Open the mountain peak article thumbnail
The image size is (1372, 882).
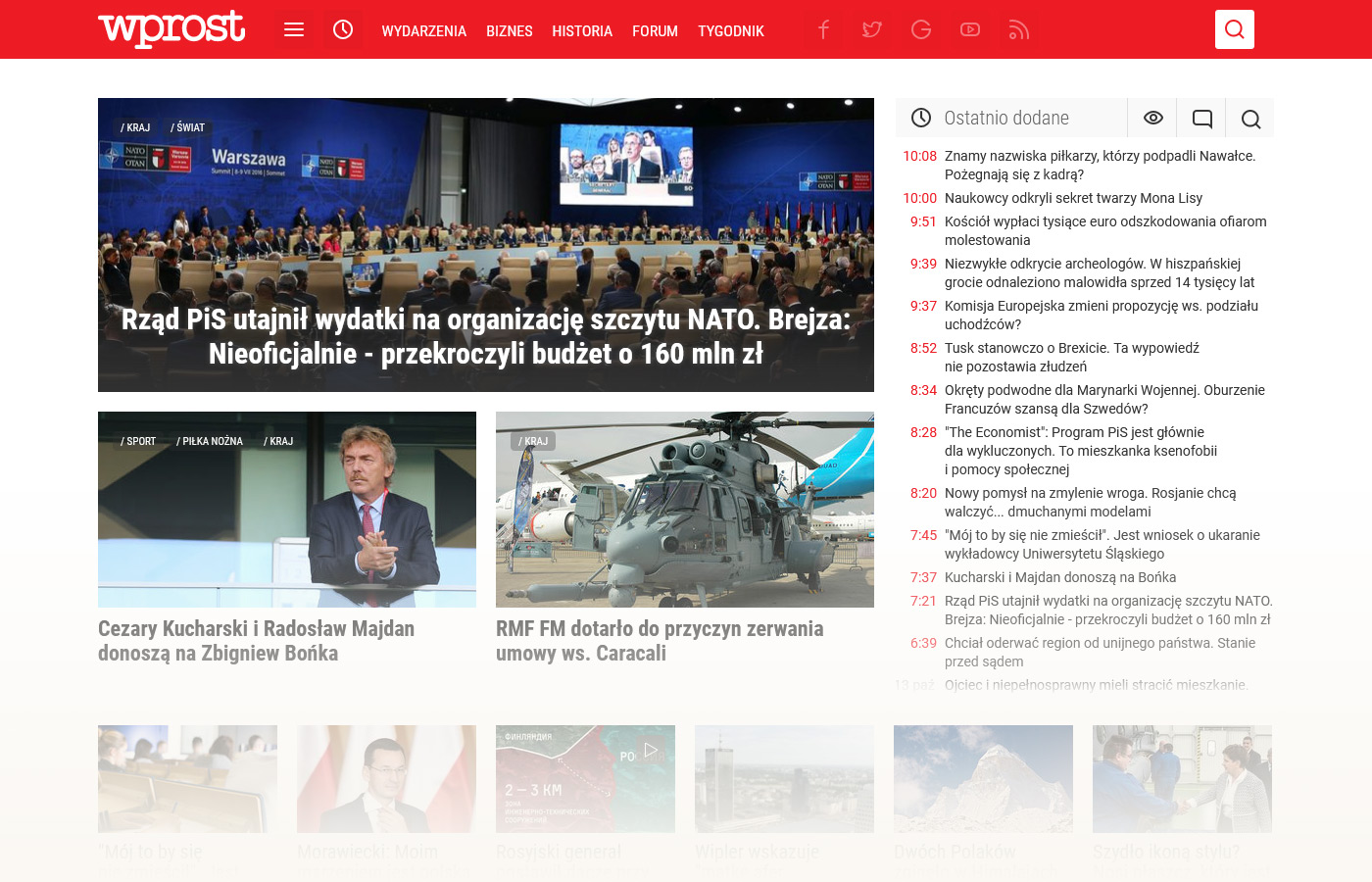coord(983,779)
